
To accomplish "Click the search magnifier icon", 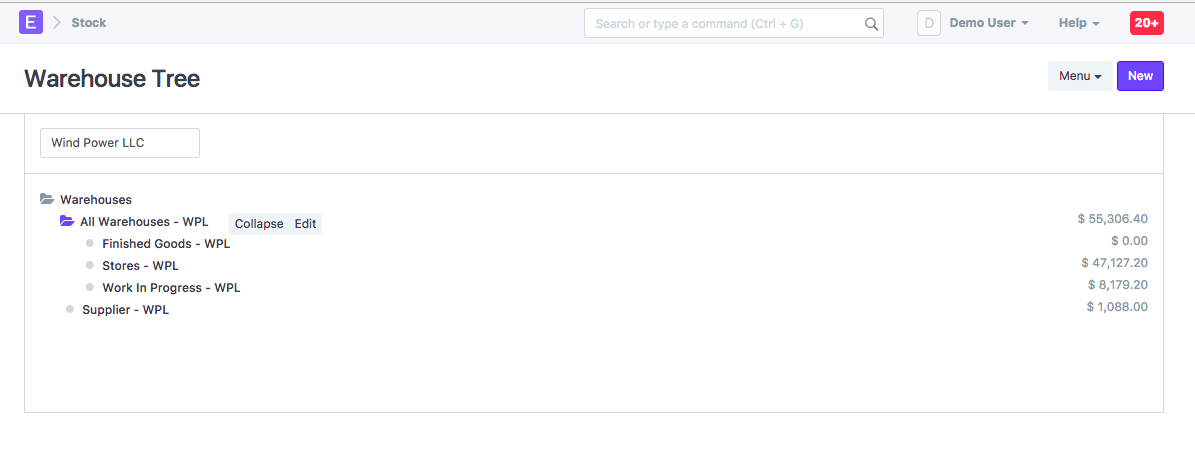I will click(871, 24).
